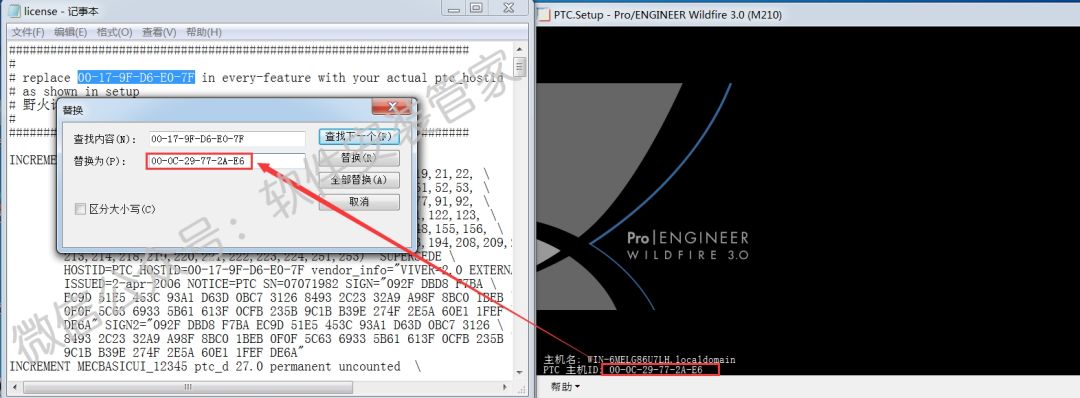Minimize the license Notepad window

click(x=453, y=8)
